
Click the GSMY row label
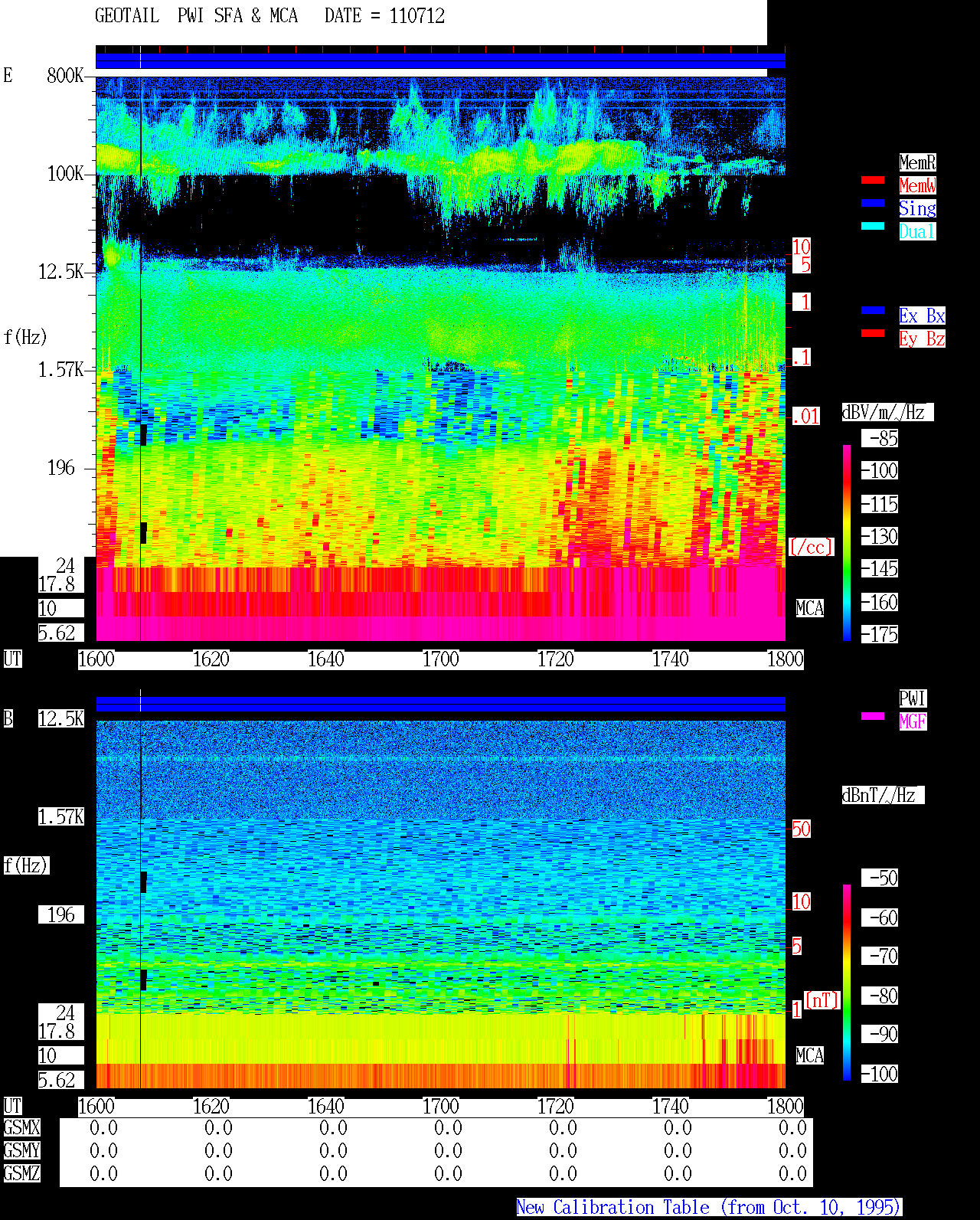[21, 1150]
